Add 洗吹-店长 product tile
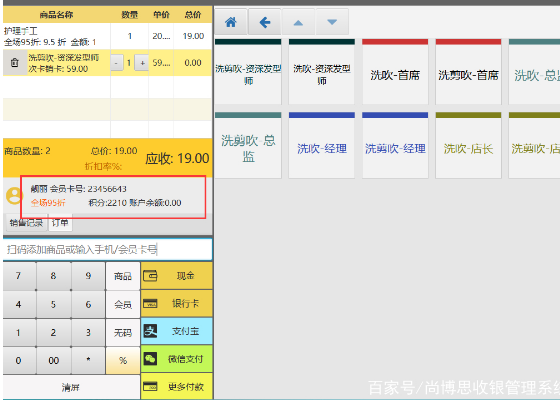 (x=468, y=145)
